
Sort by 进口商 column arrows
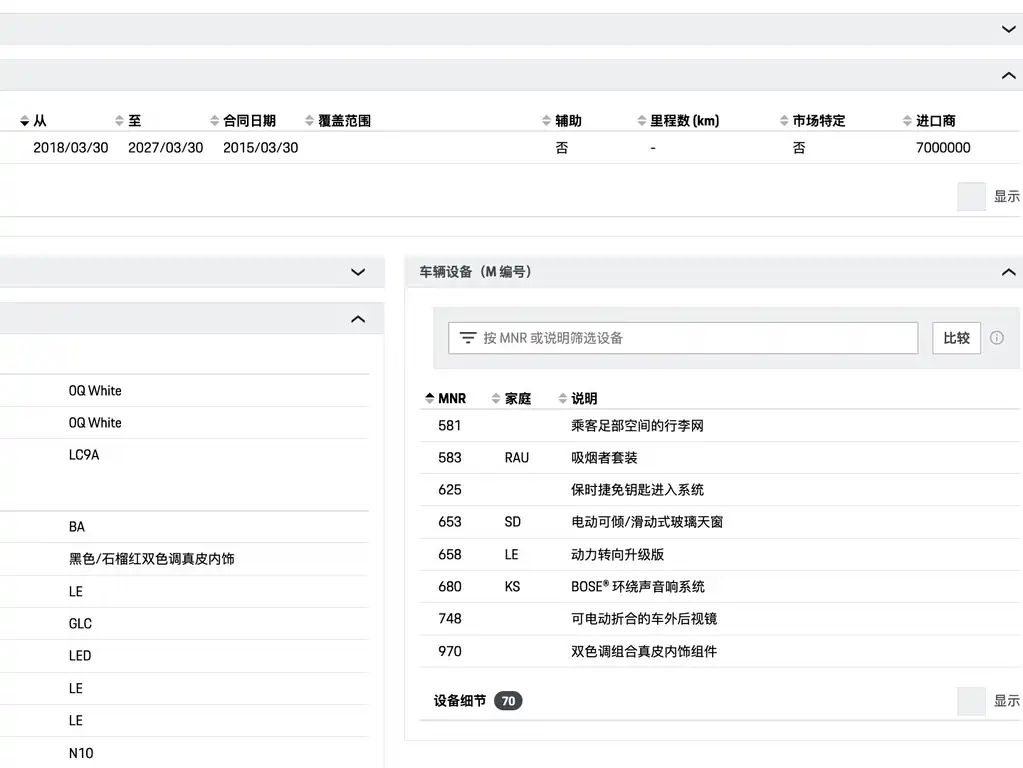coord(907,121)
